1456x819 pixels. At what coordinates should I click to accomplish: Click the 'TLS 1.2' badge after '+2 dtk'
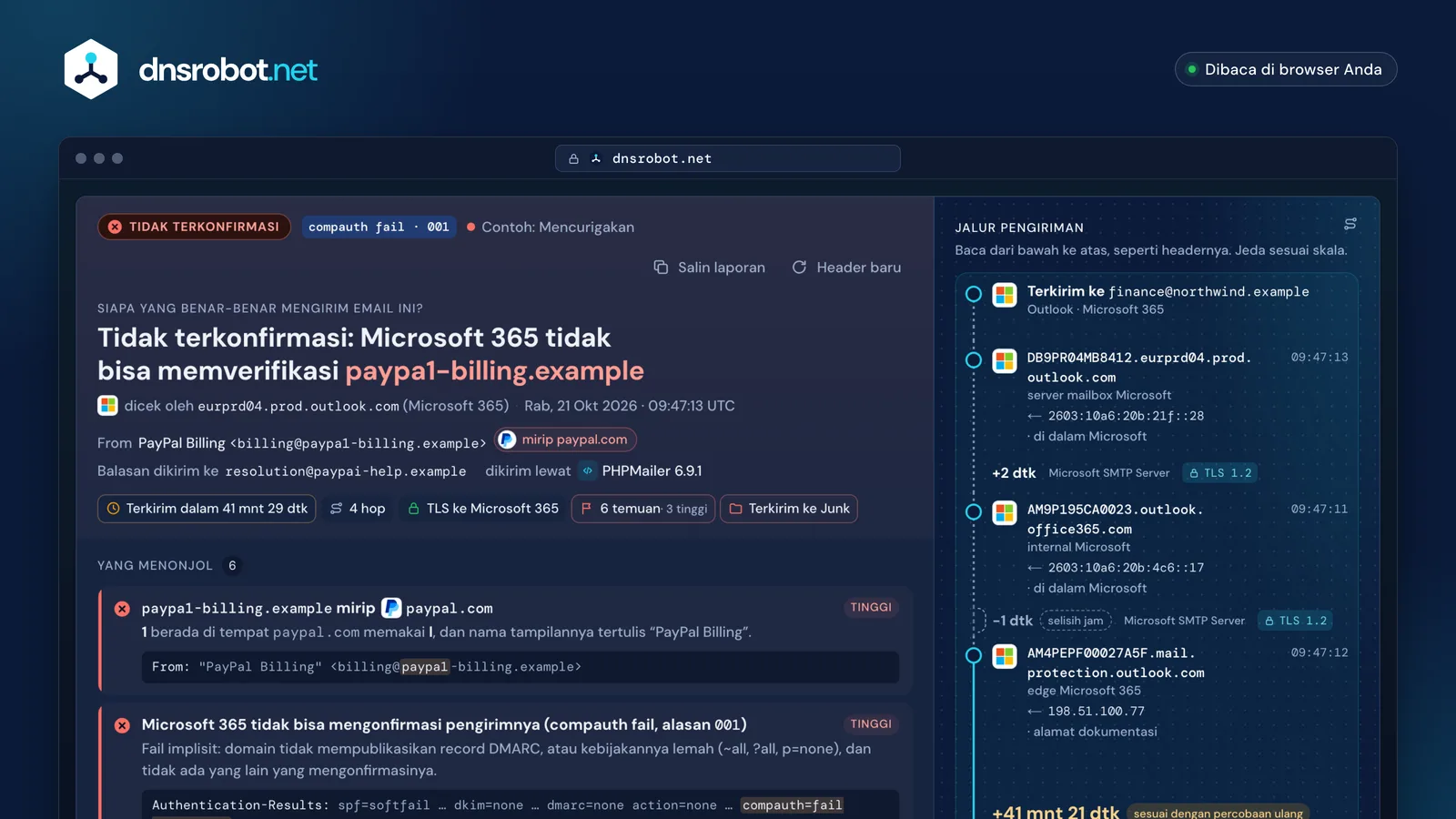[x=1220, y=473]
